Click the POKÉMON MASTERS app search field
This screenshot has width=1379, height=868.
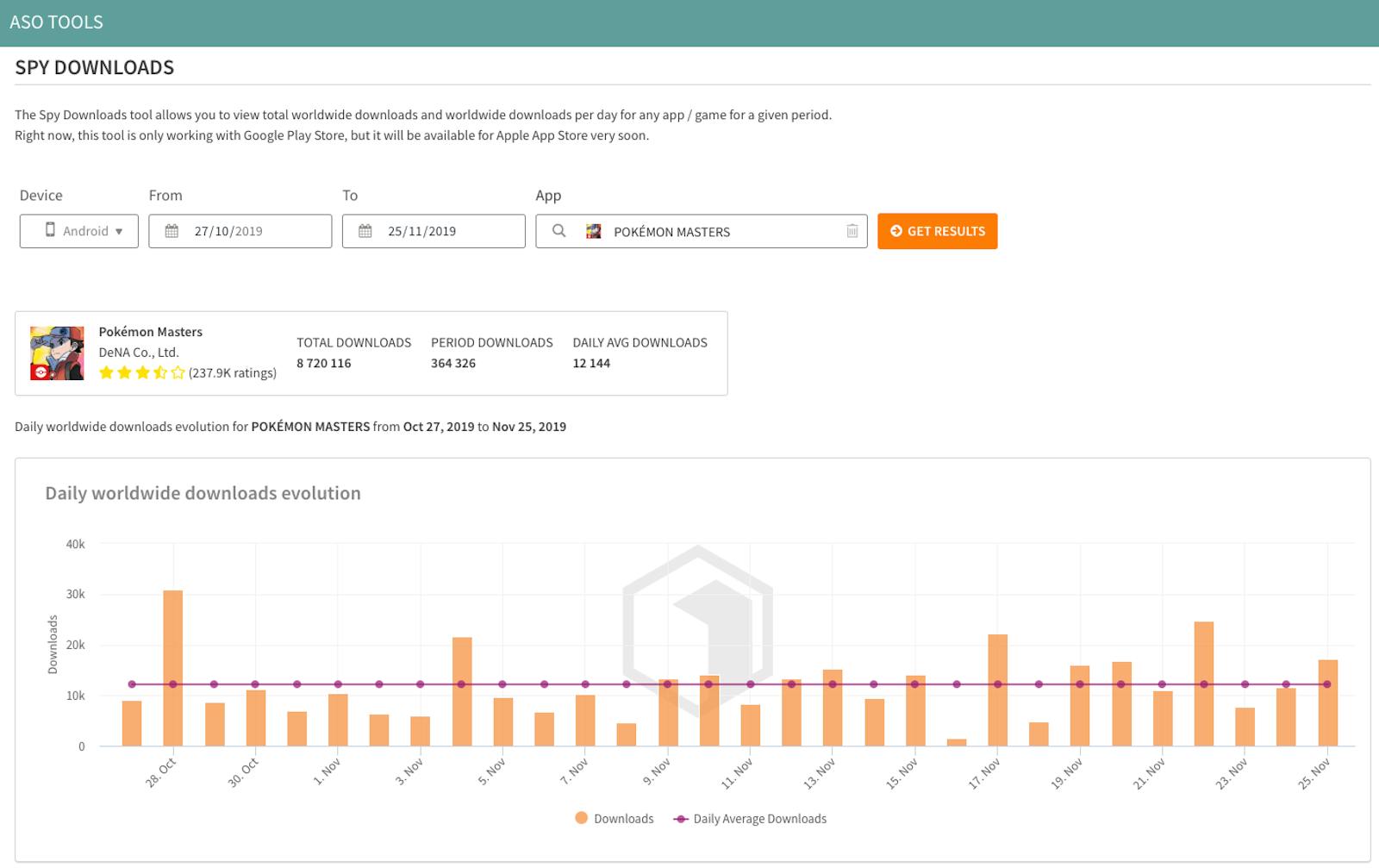pyautogui.click(x=701, y=231)
